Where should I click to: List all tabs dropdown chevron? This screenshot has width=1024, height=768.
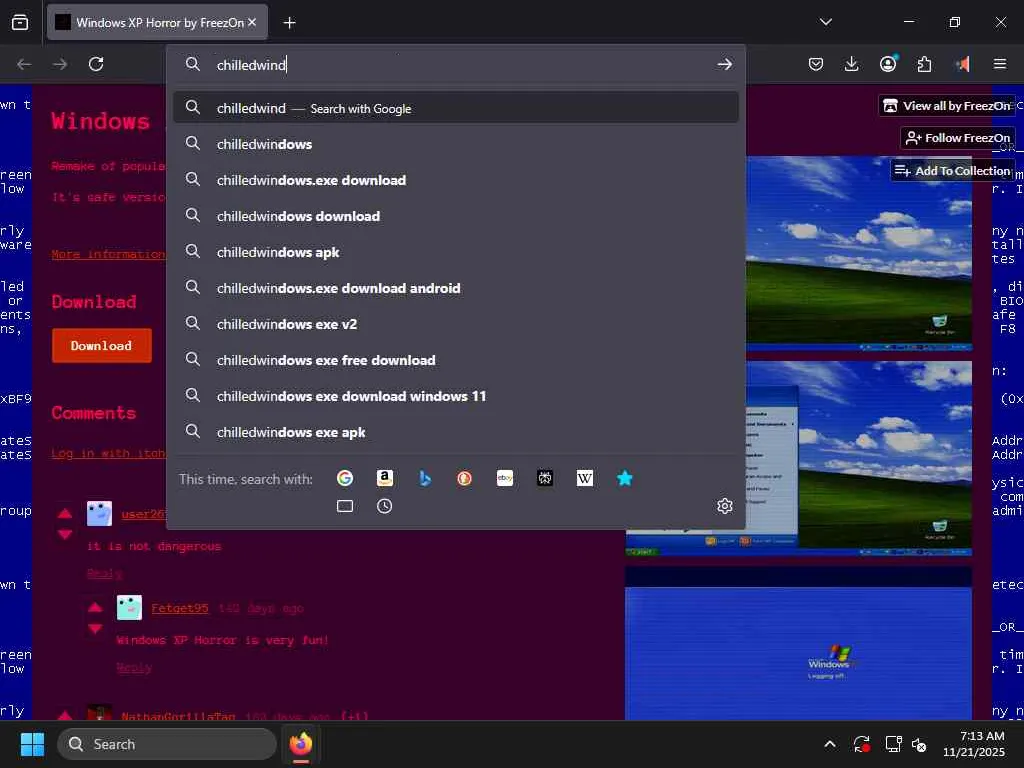pos(825,22)
